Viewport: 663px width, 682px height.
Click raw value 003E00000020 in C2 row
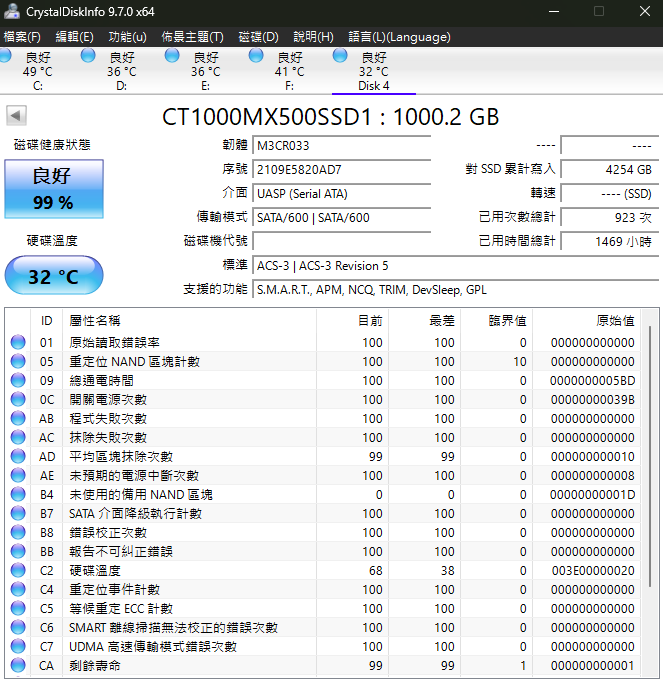pyautogui.click(x=593, y=570)
